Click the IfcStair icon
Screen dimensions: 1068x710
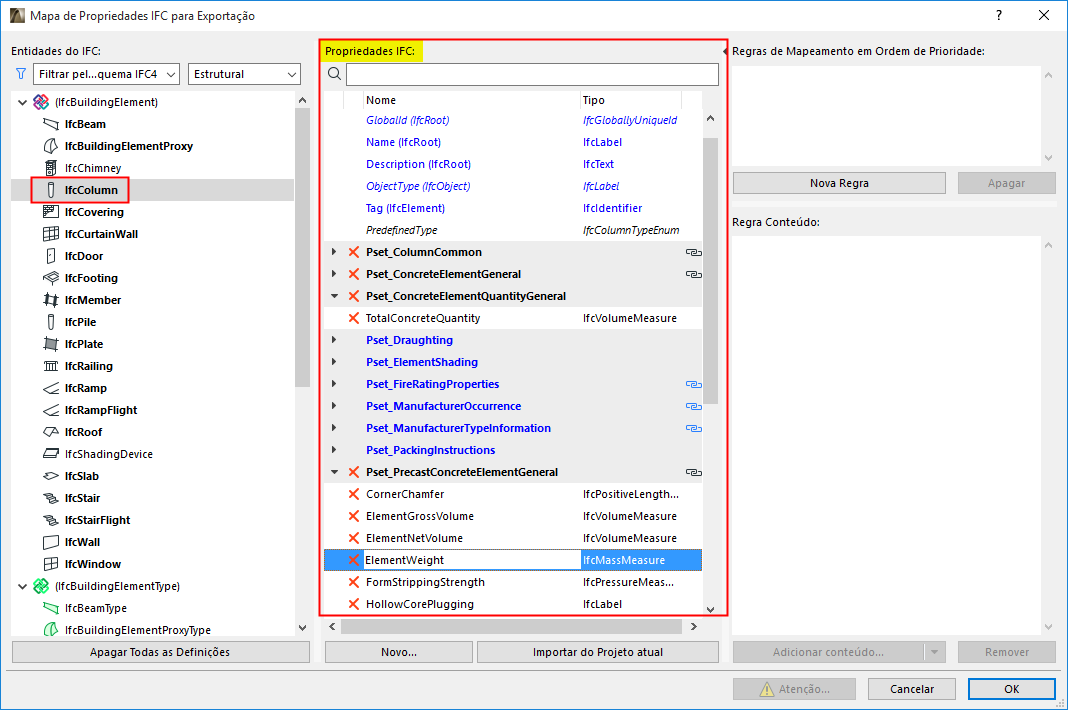click(50, 498)
